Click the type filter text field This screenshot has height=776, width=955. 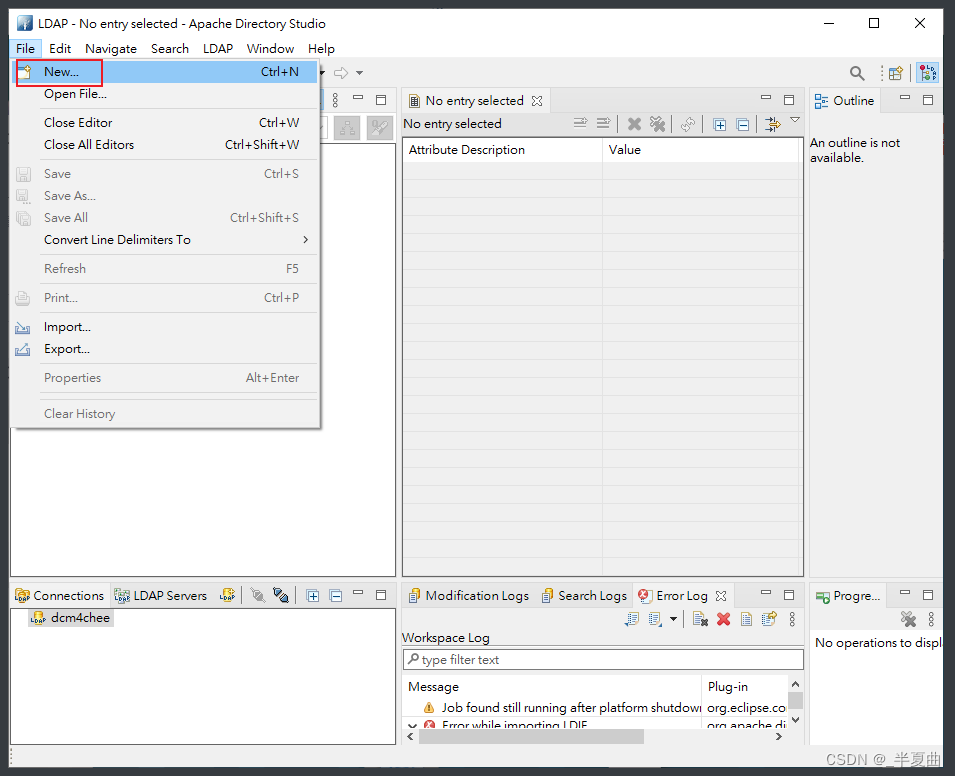pyautogui.click(x=603, y=660)
